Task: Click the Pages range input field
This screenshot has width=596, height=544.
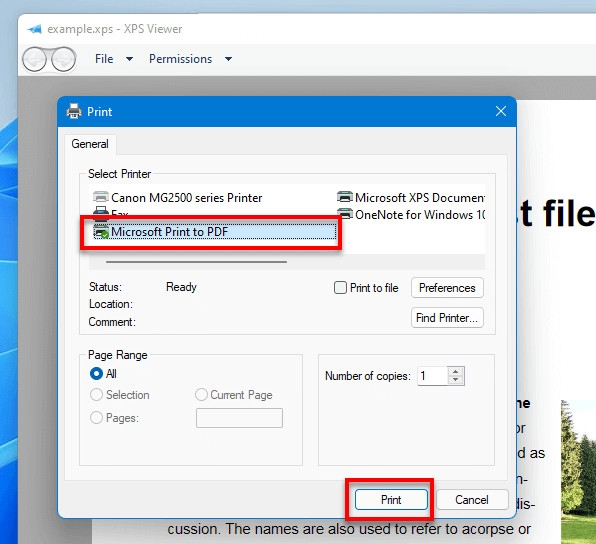Action: pyautogui.click(x=239, y=418)
